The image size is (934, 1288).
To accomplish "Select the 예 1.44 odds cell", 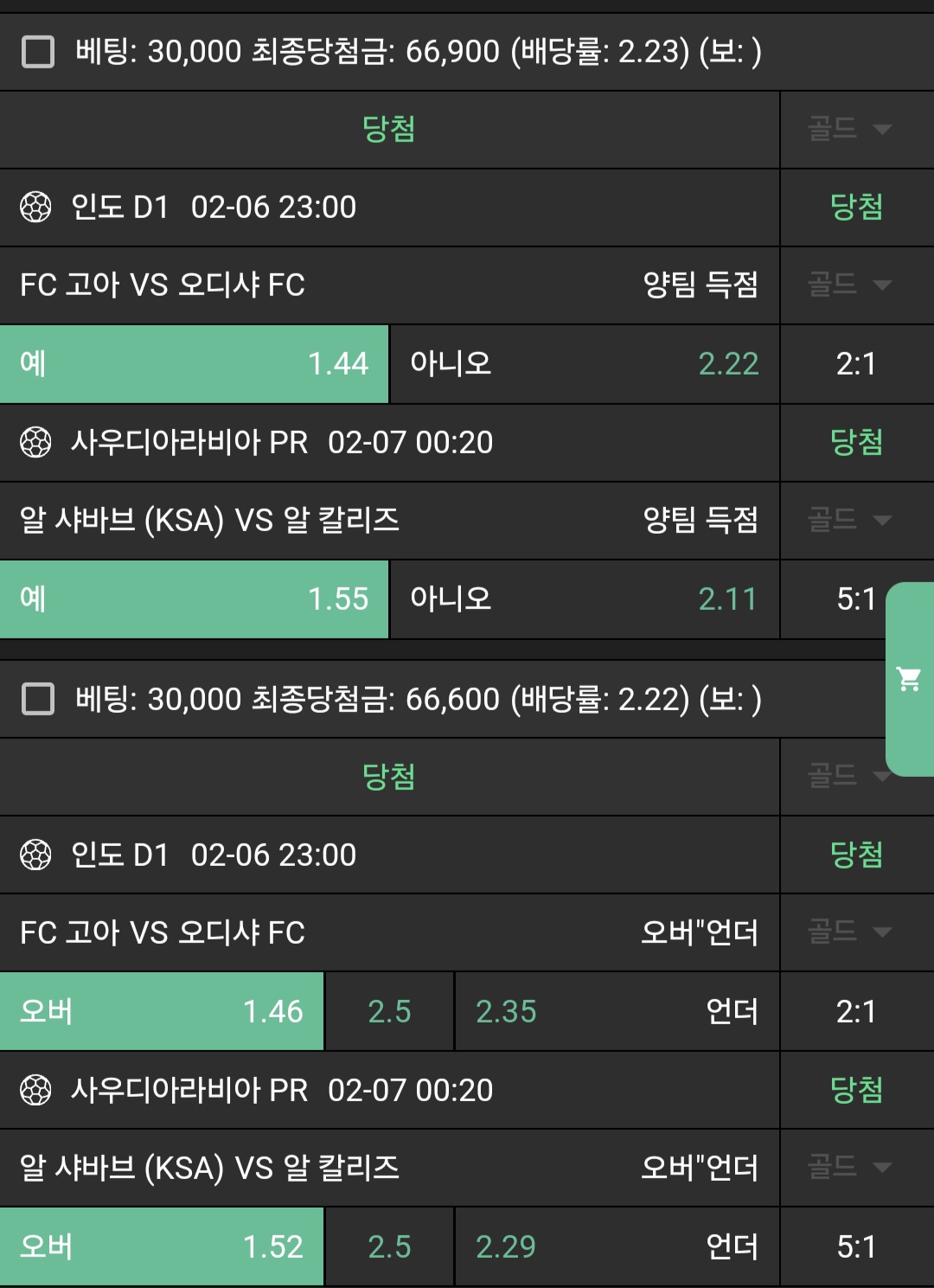I will 194,364.
